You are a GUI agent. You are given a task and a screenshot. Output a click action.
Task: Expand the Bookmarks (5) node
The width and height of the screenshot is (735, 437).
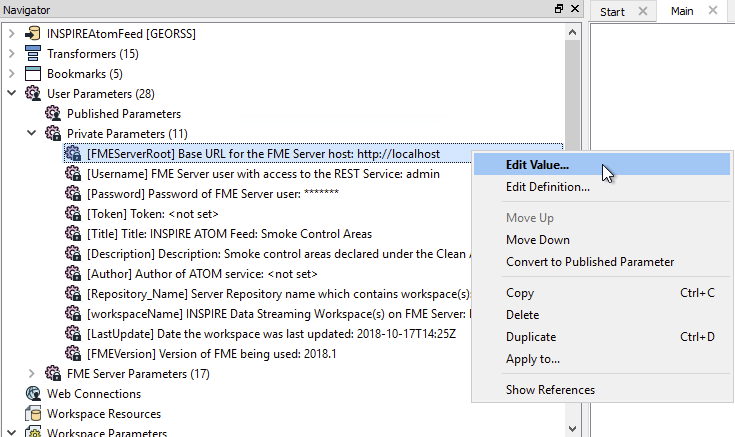coord(11,74)
